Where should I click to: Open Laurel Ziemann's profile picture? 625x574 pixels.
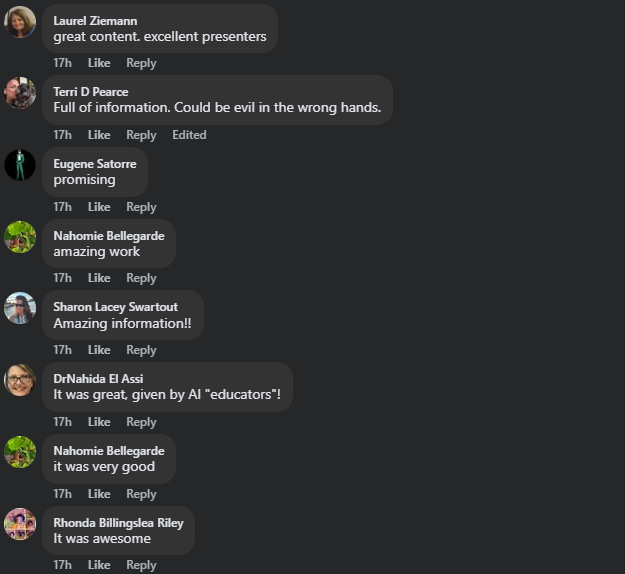pos(20,22)
